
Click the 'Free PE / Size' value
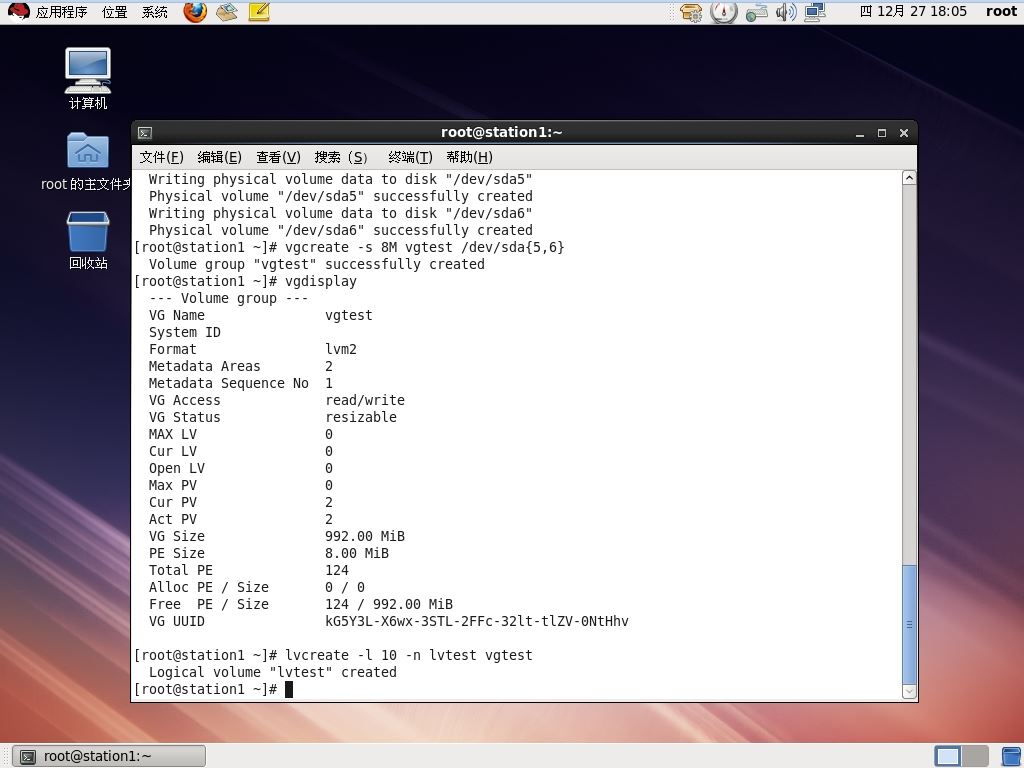[x=389, y=605]
